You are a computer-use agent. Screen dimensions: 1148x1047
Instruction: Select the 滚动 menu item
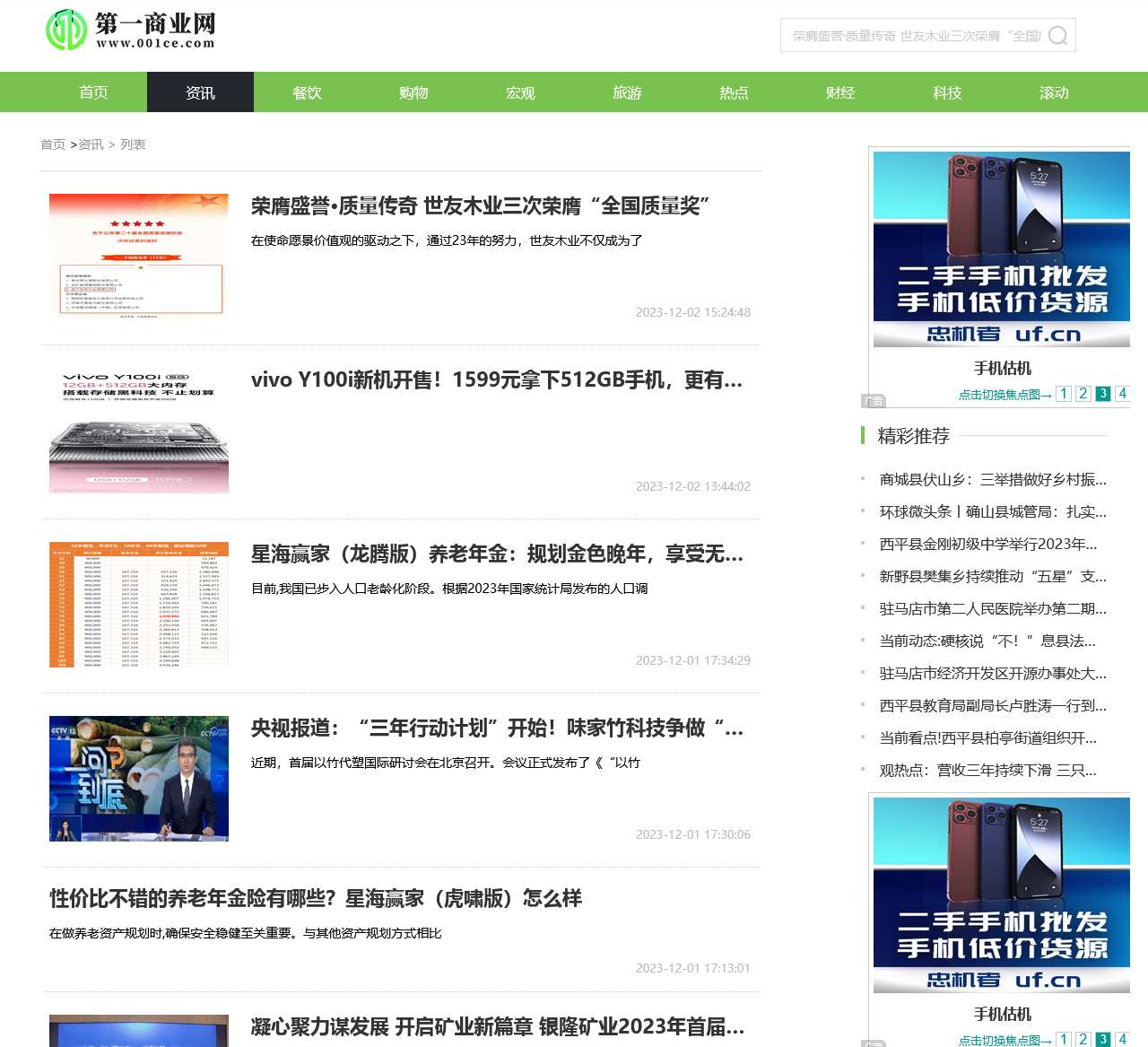click(1054, 92)
